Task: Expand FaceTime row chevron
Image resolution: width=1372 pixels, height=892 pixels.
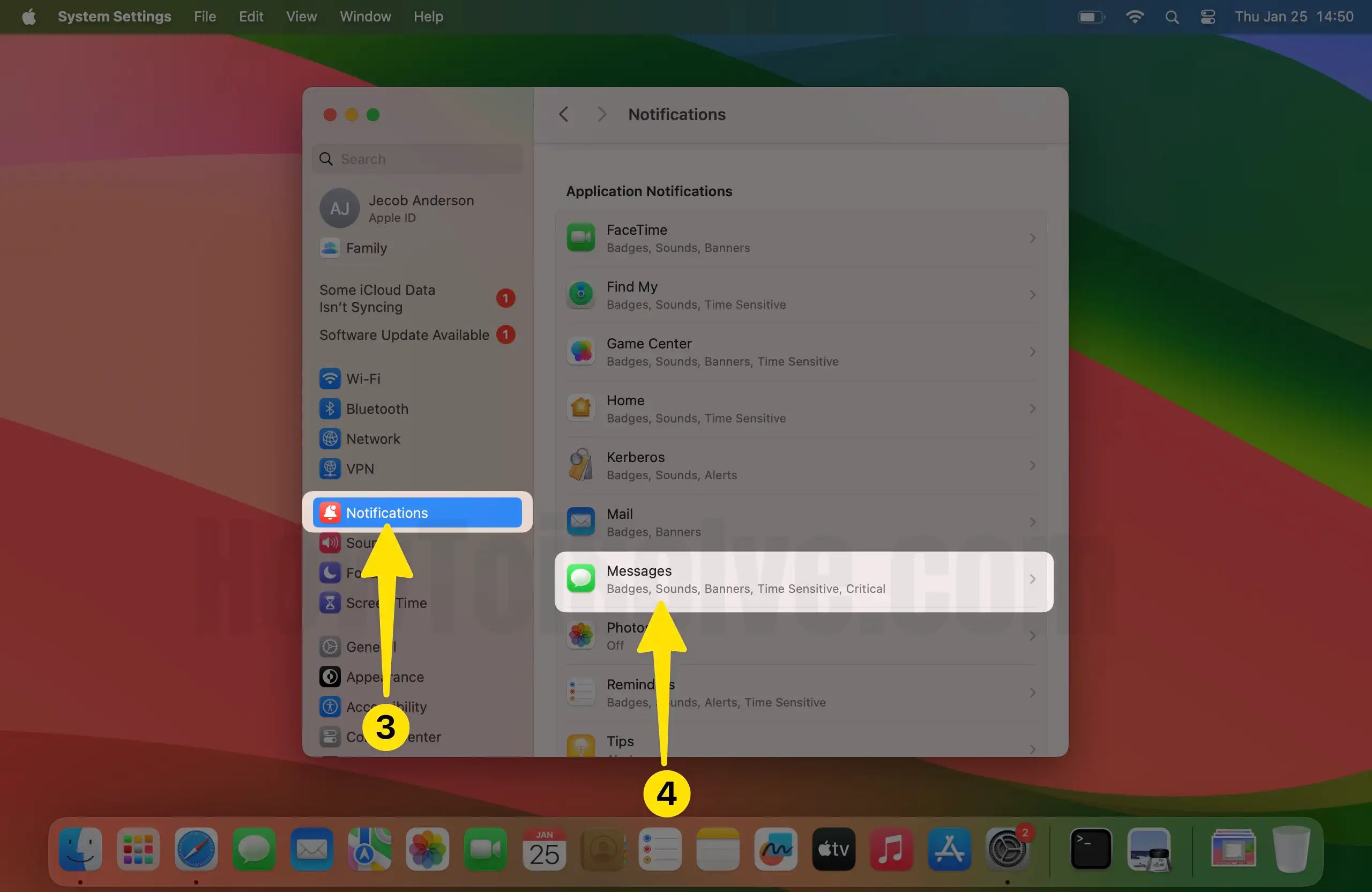Action: coord(1032,238)
